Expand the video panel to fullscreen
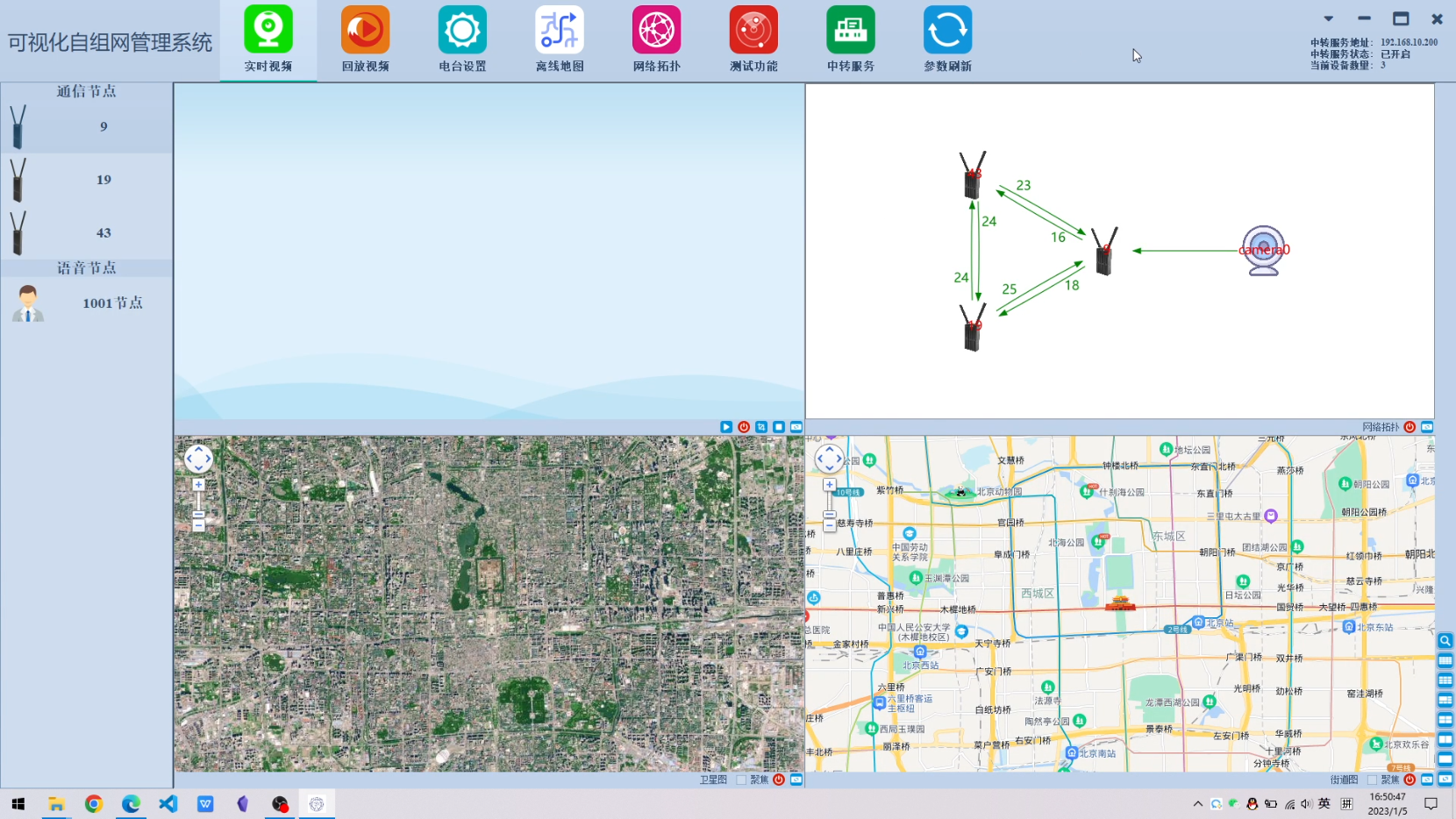 click(x=796, y=427)
